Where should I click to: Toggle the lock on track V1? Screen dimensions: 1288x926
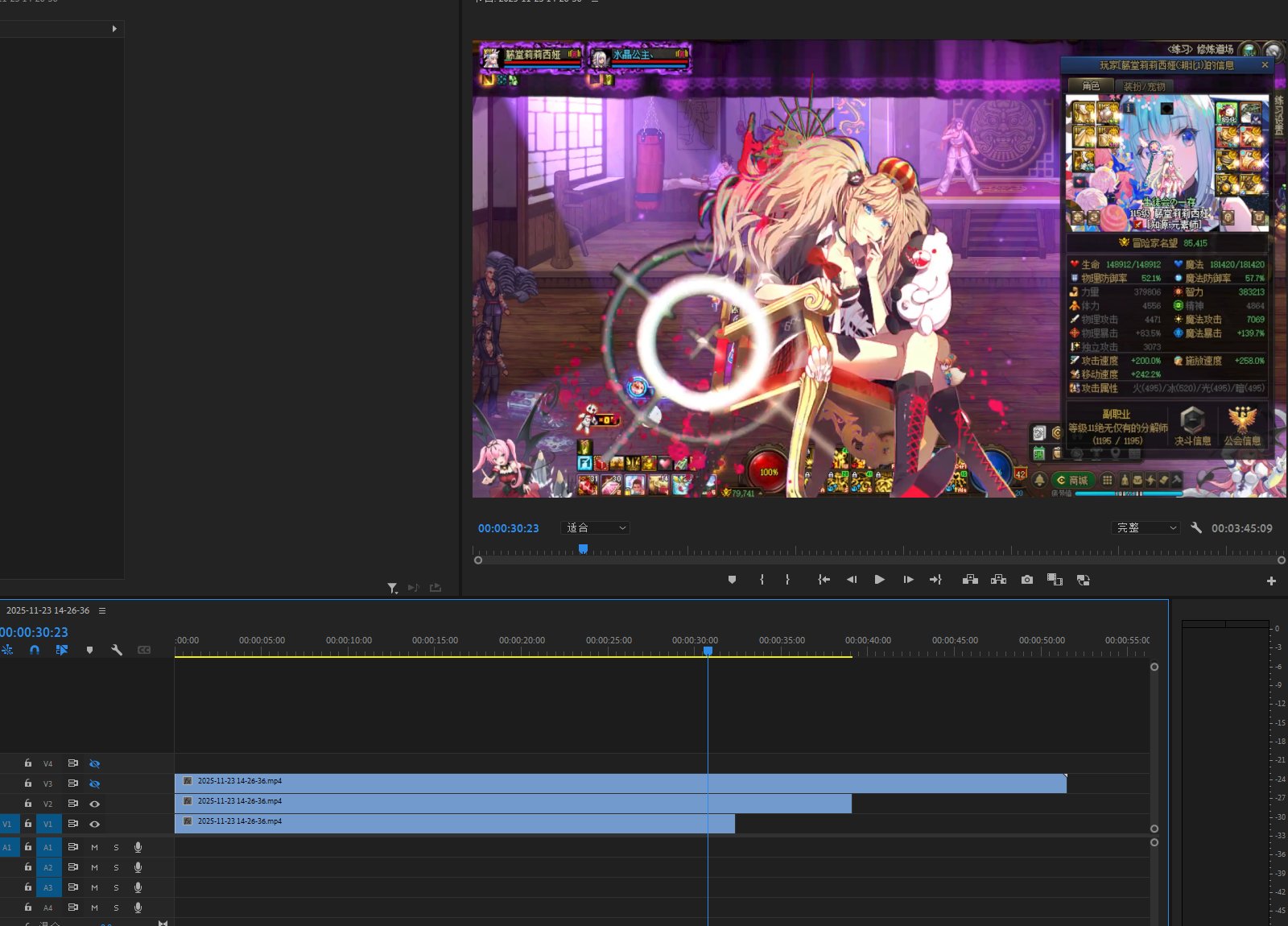(x=28, y=824)
